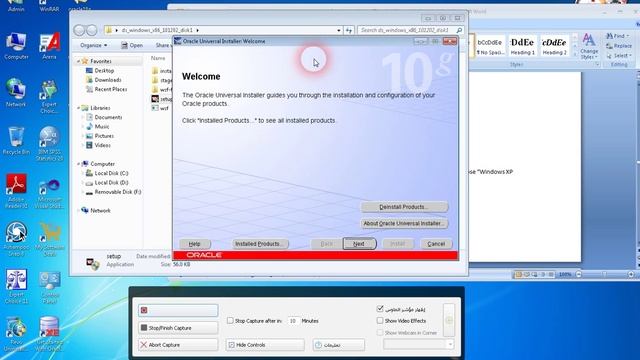This screenshot has height=360, width=640.
Task: Select Local Disk (C:) in tree
Action: click(107, 173)
